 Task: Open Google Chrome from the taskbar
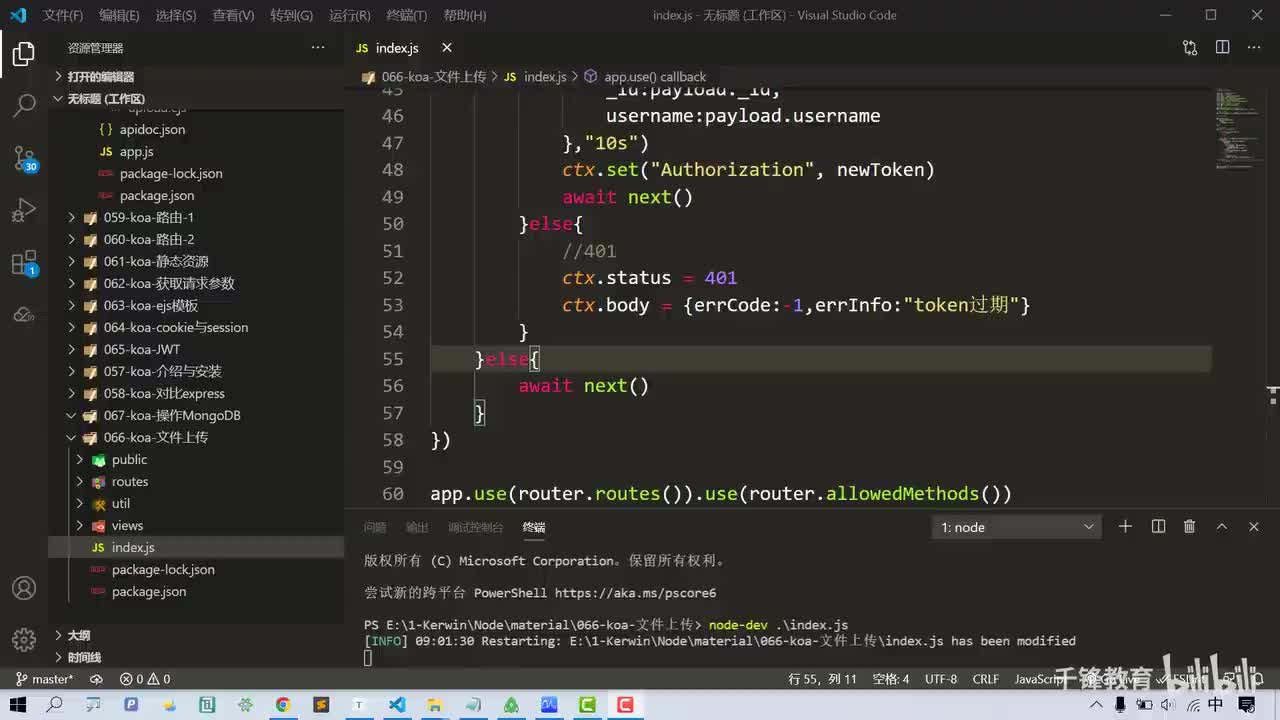[x=283, y=705]
